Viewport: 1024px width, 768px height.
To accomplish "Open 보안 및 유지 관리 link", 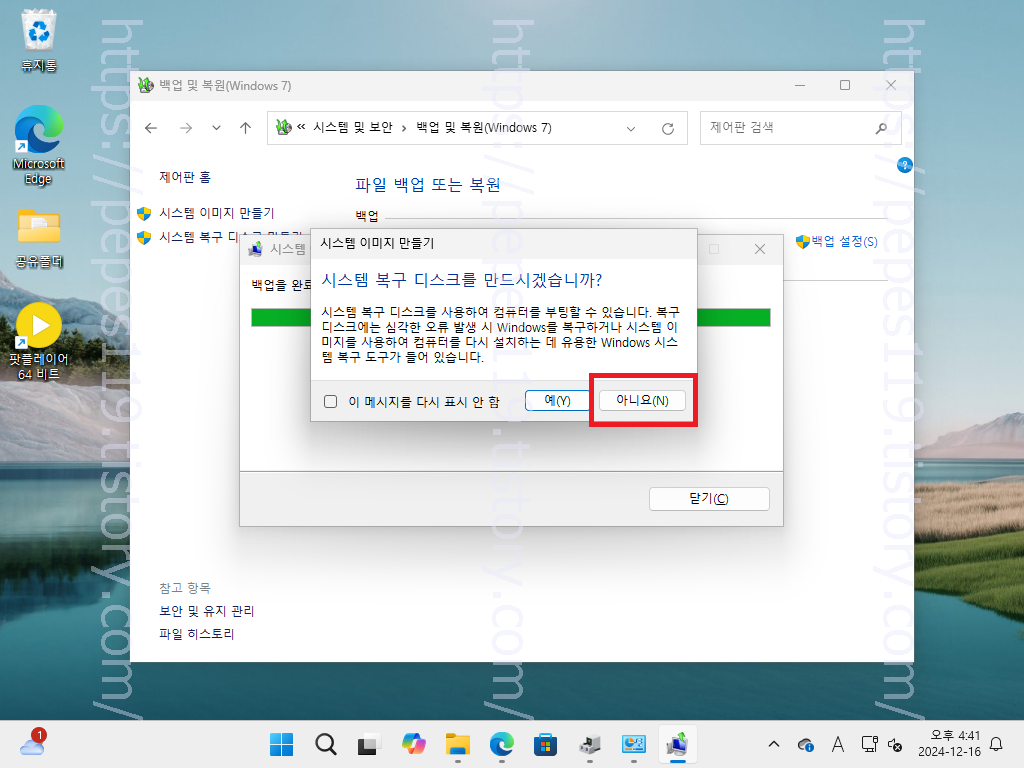I will click(206, 611).
